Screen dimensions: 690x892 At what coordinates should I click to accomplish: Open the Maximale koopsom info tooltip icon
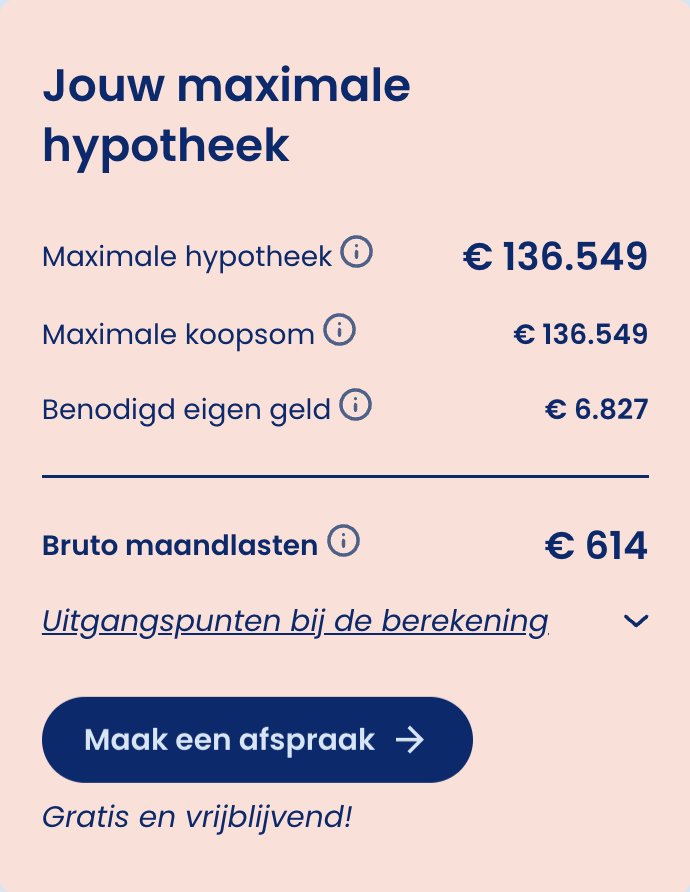click(x=339, y=330)
